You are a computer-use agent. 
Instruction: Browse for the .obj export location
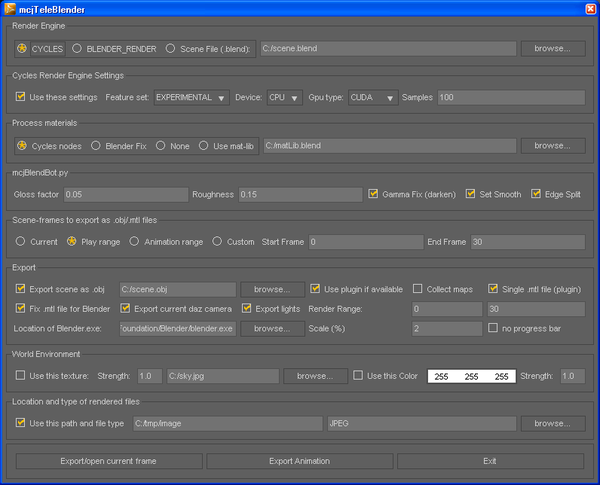272,289
